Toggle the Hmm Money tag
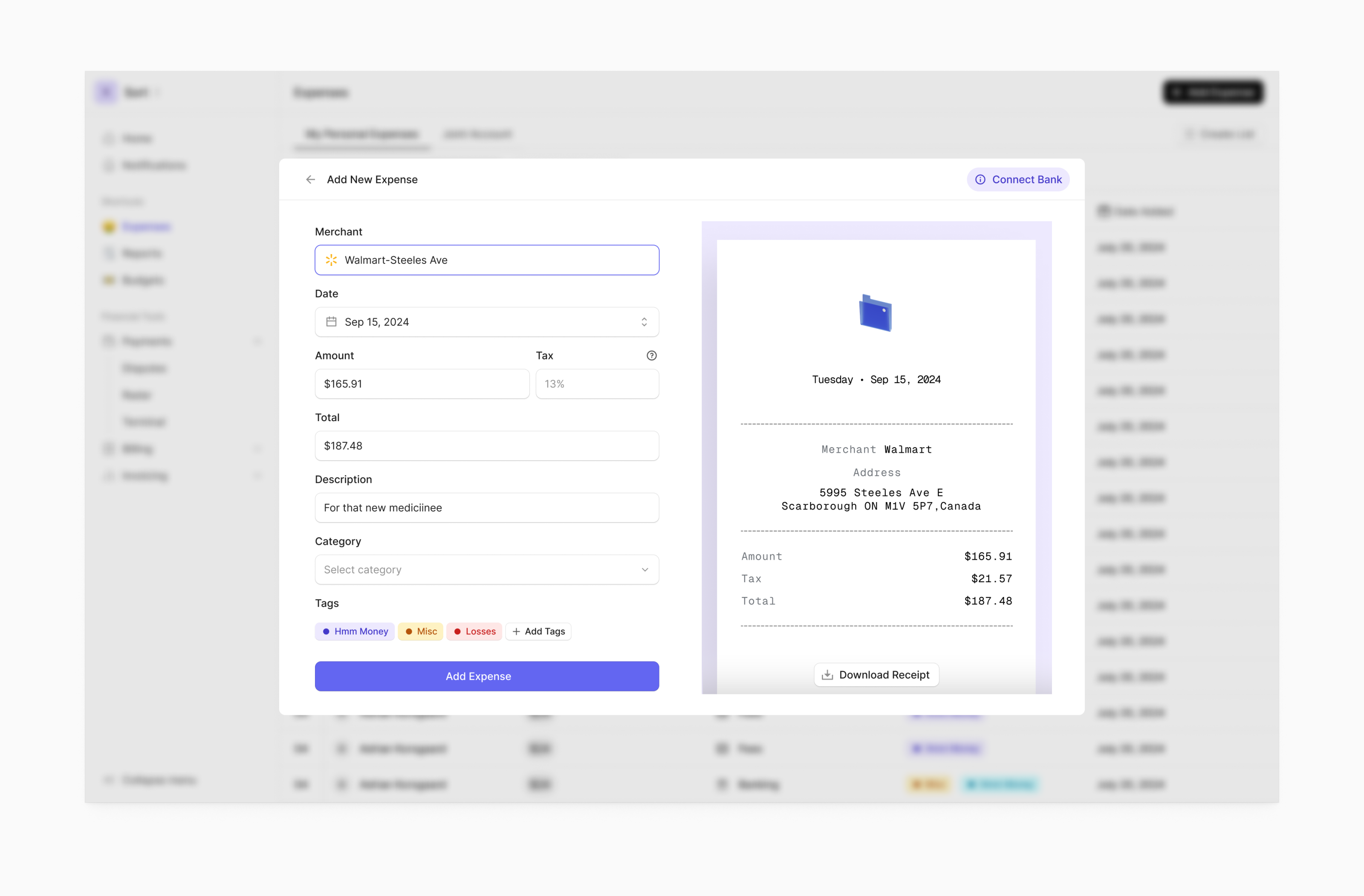Screen dimensions: 1364x896 tap(354, 631)
